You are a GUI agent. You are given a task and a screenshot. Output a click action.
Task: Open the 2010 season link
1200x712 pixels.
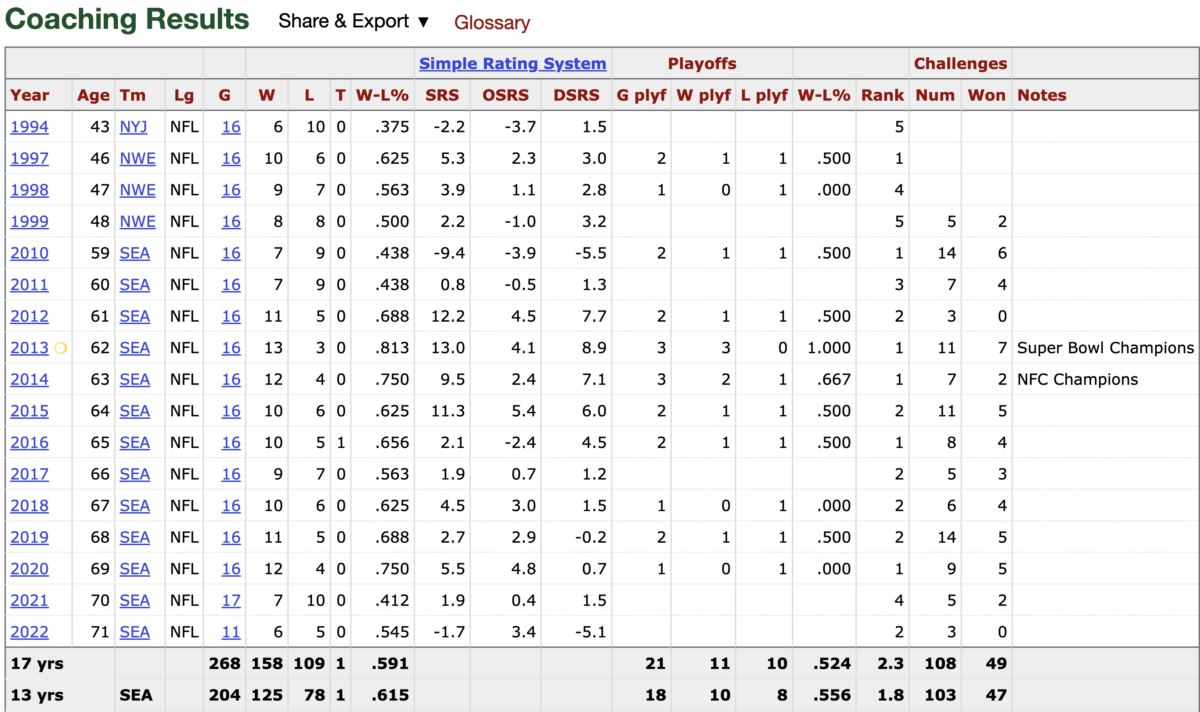(29, 253)
